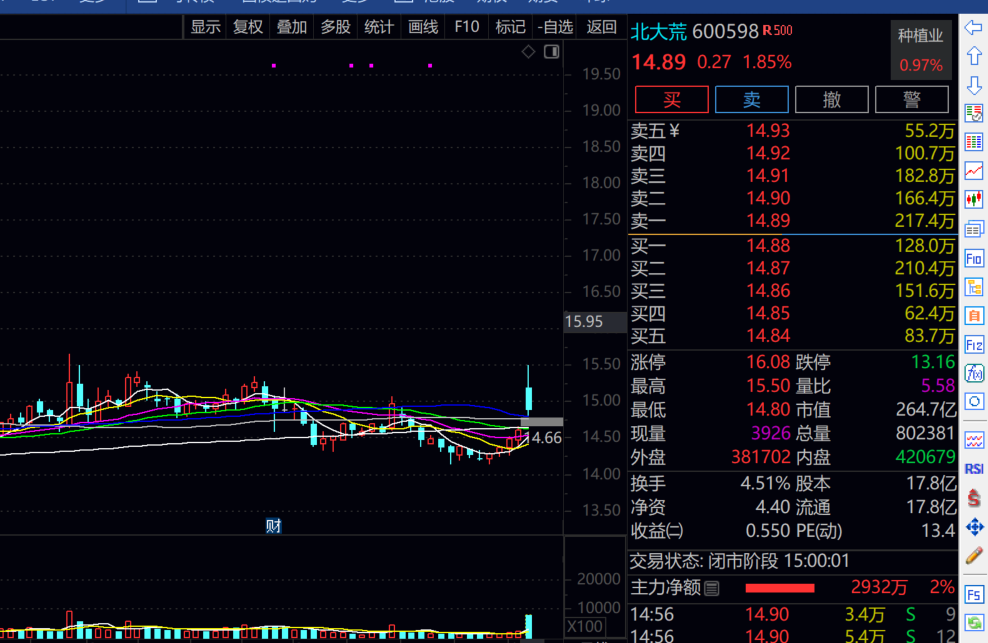Switch to the candlestick K-line chart icon

pos(974,200)
